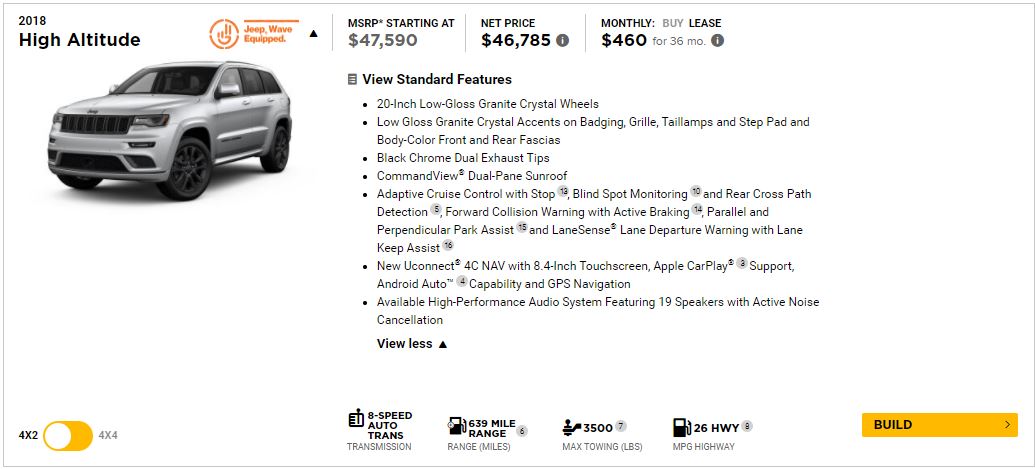1035x469 pixels.
Task: Select the 4X4 drivetrain label
Action: pos(108,435)
